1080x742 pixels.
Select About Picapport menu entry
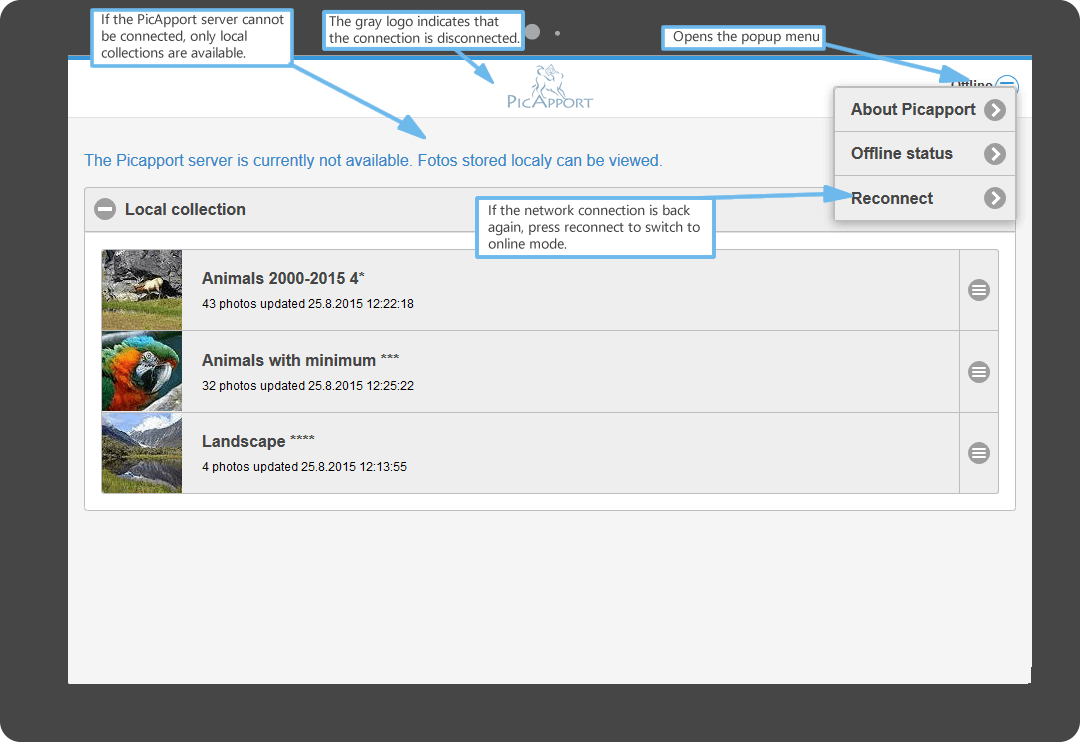(x=912, y=110)
